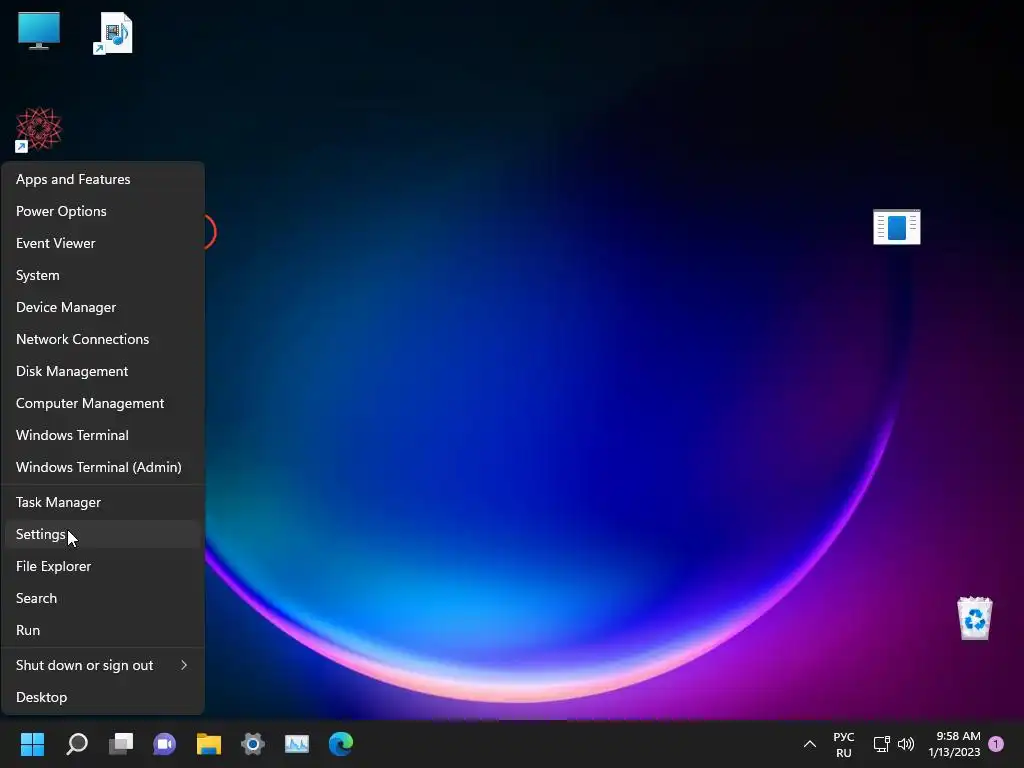Open the network tray icon
The image size is (1024, 768).
[882, 744]
